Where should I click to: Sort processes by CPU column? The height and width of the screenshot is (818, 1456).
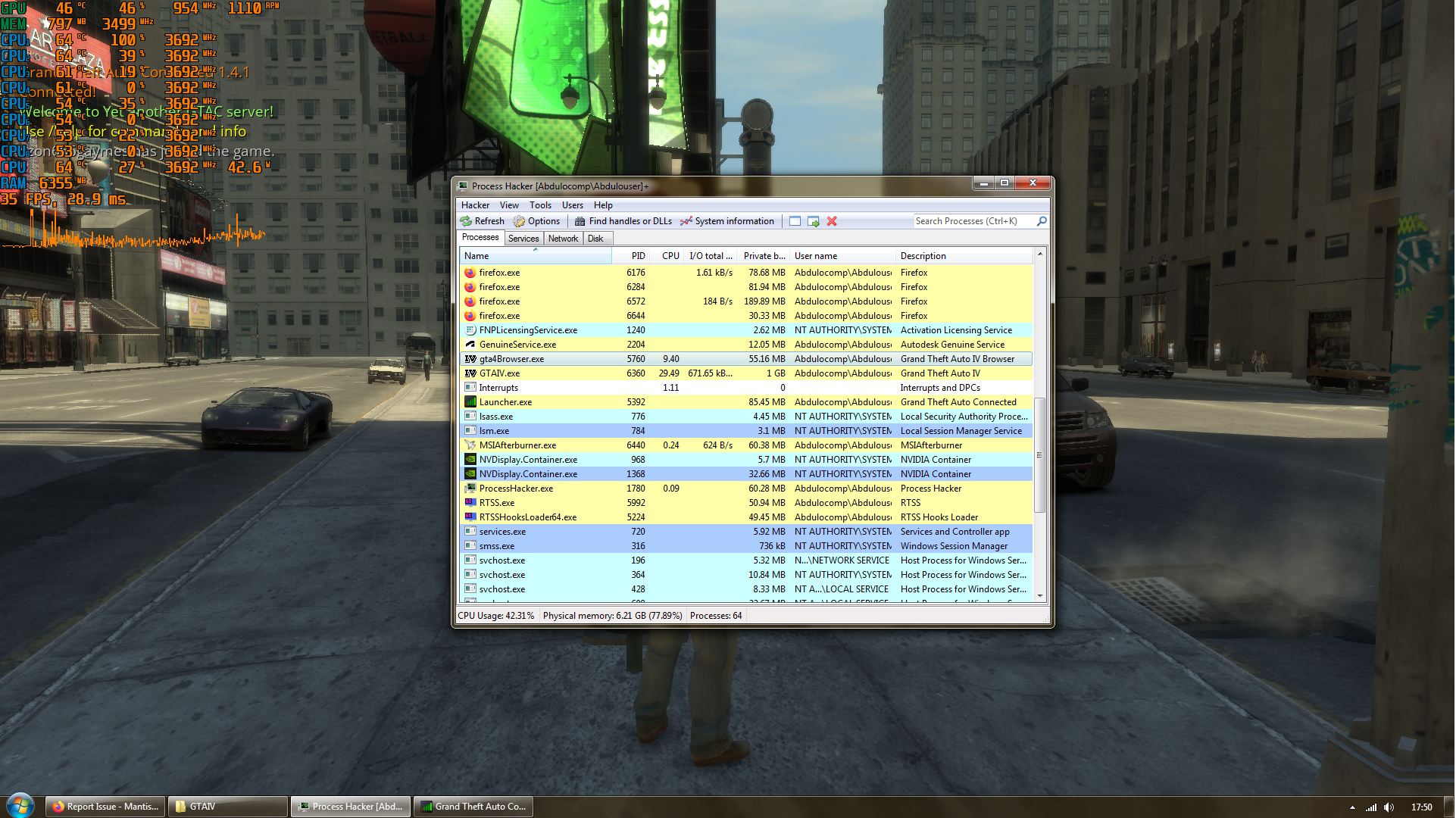(x=670, y=256)
